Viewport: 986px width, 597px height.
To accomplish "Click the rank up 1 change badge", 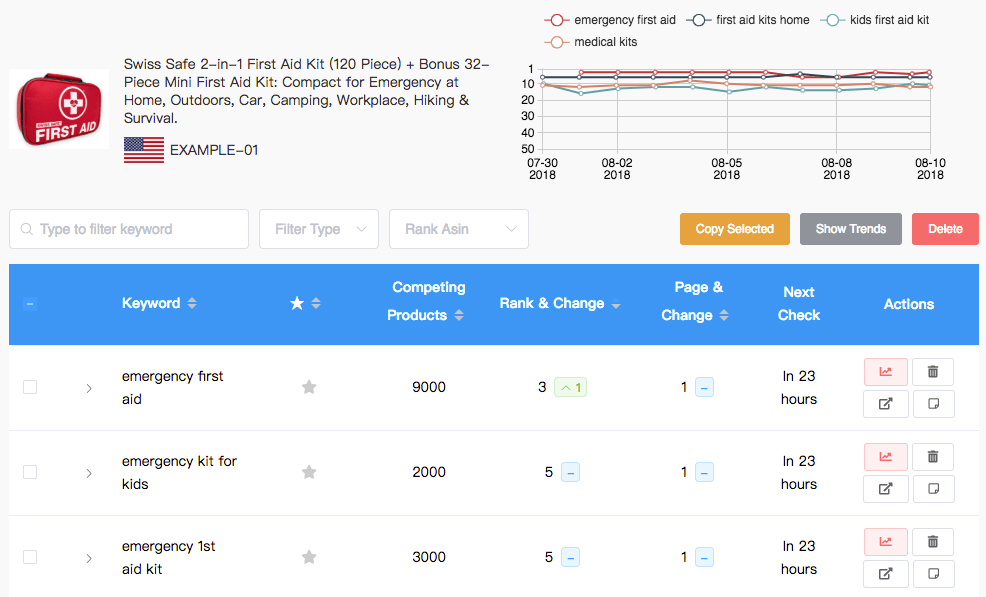I will click(570, 388).
